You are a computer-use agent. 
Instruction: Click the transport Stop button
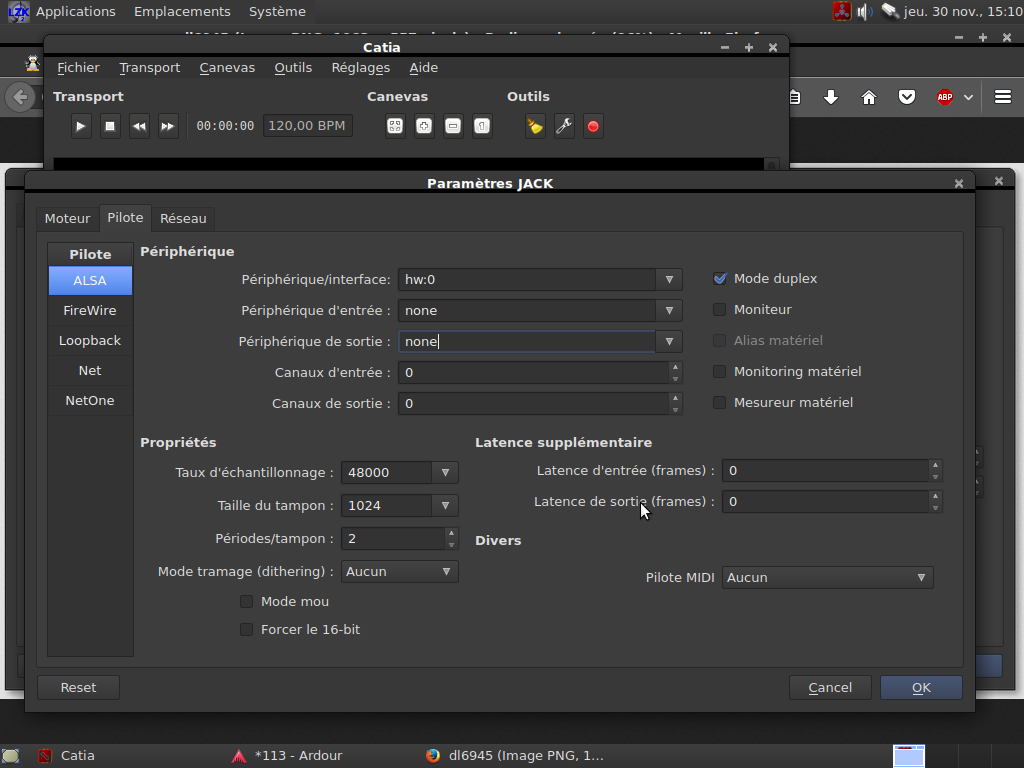(111, 126)
